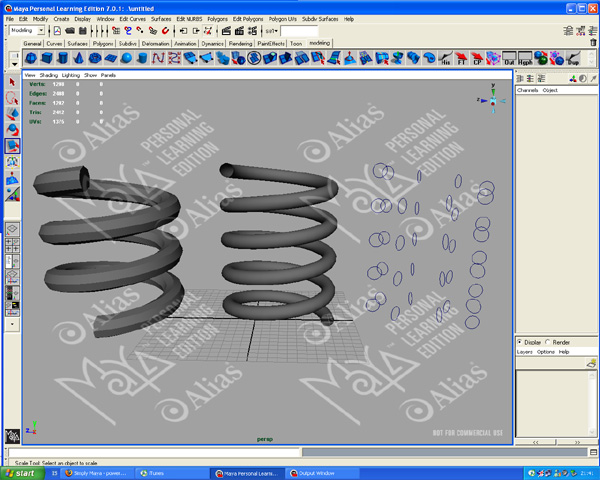Image resolution: width=600 pixels, height=480 pixels.
Task: Select the Universal Manipulator tool
Action: click(x=12, y=162)
